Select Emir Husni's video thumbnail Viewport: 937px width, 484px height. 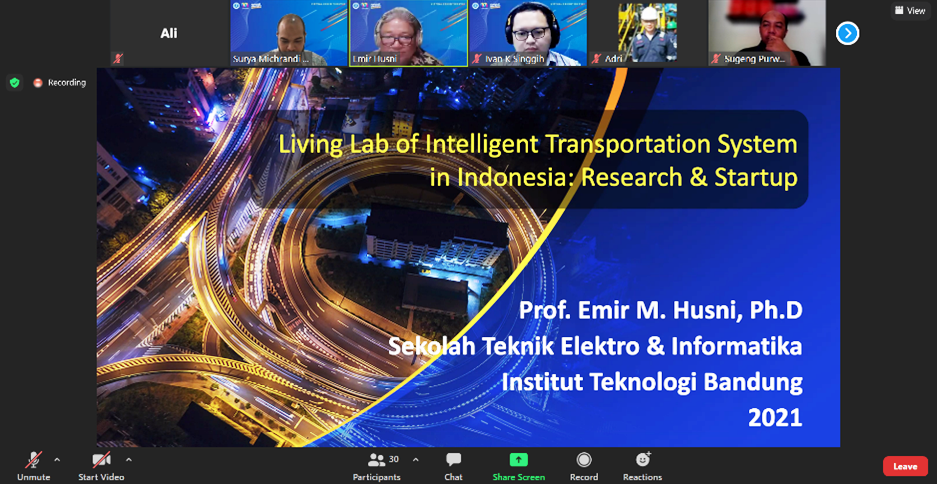click(x=409, y=33)
